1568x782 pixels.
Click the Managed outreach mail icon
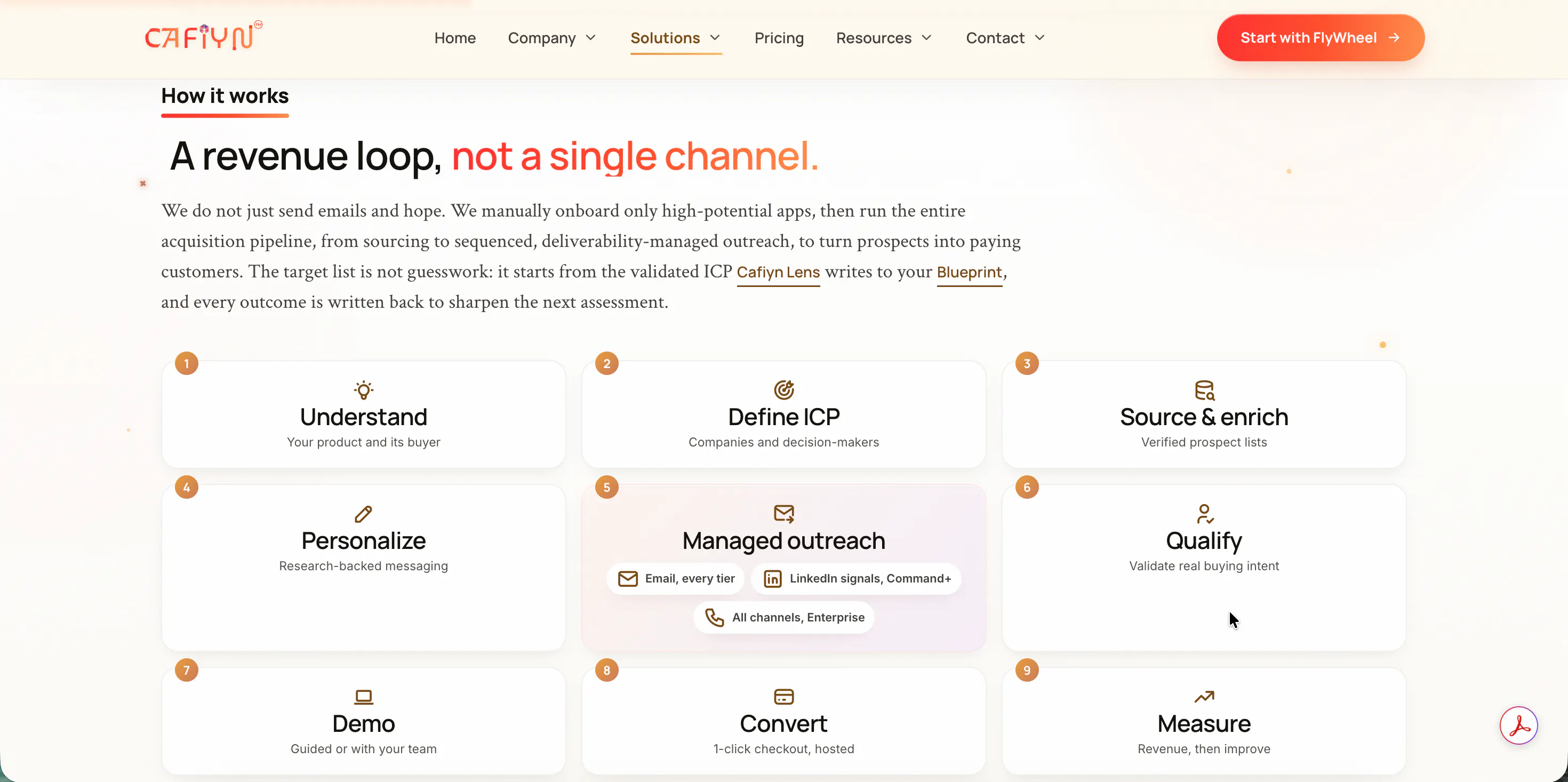coord(783,513)
